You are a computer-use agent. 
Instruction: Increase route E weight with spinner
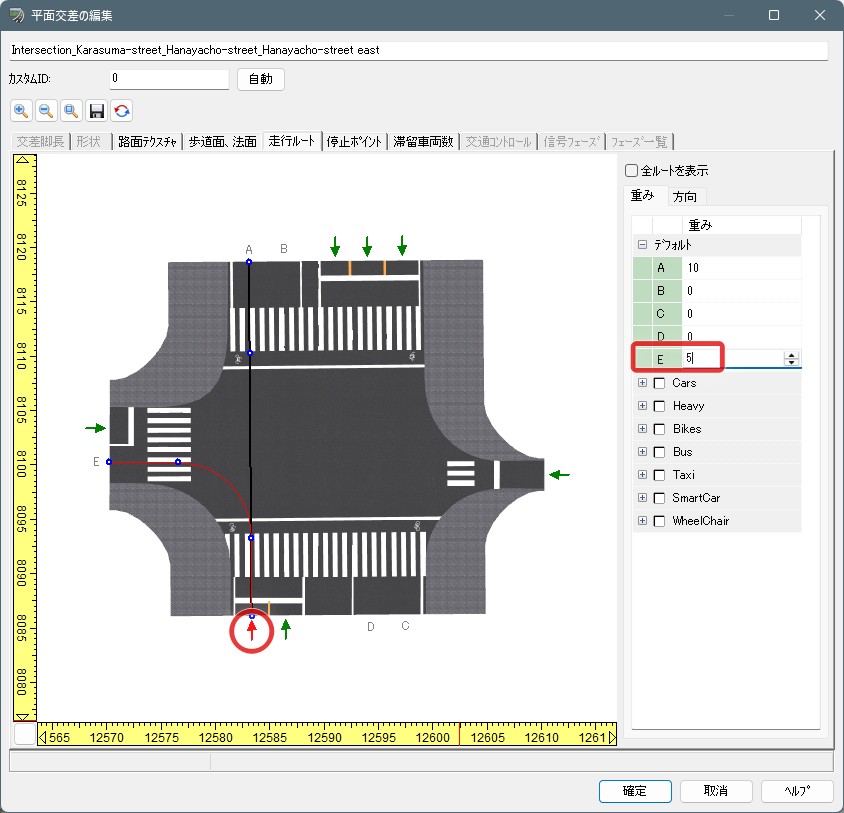[x=792, y=354]
